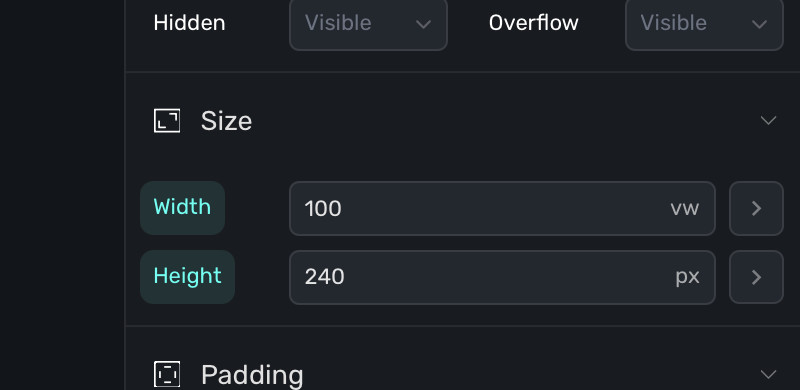Click the Width label tag
Screen dimensions: 800x390
182,208
